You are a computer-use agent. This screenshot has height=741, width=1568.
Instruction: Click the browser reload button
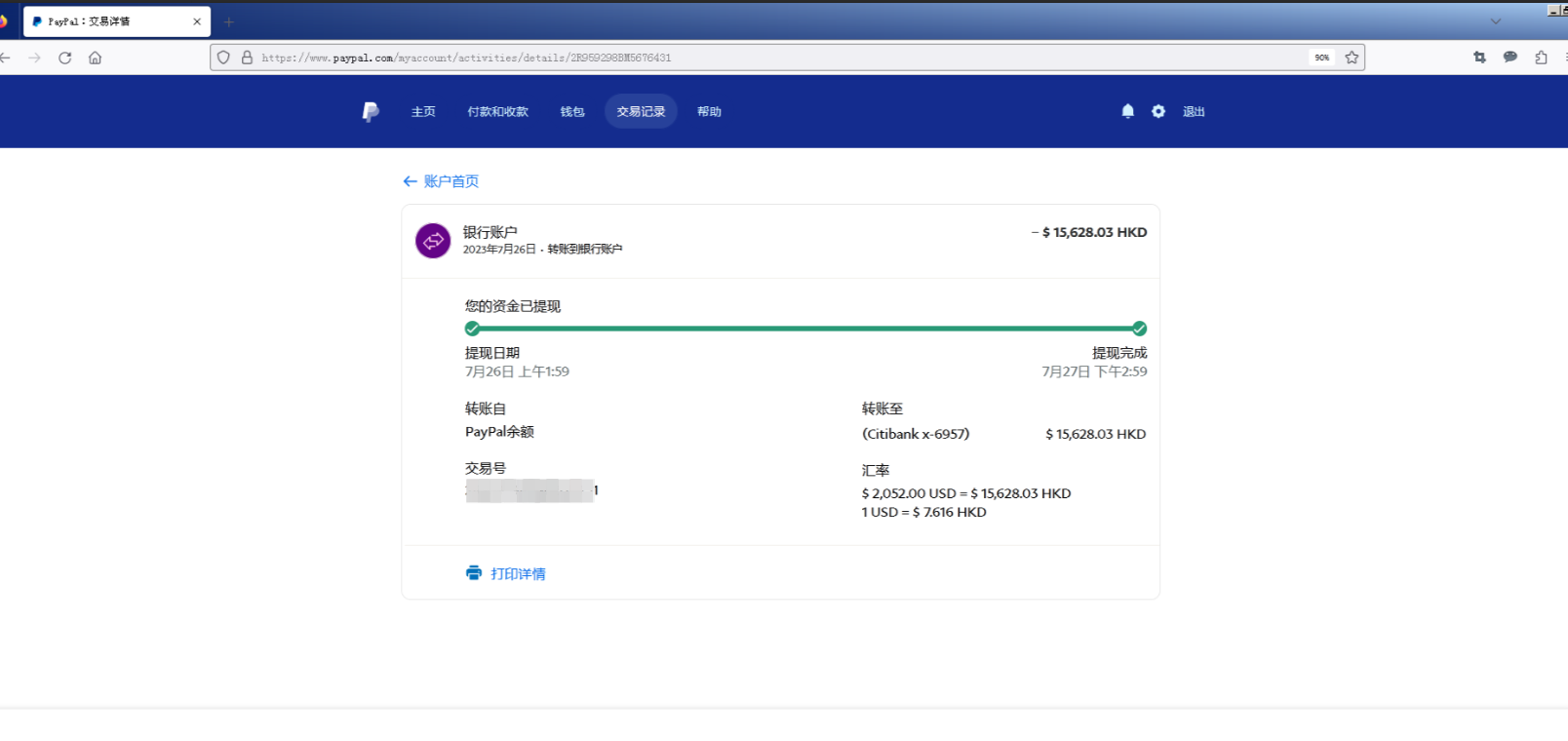point(65,58)
